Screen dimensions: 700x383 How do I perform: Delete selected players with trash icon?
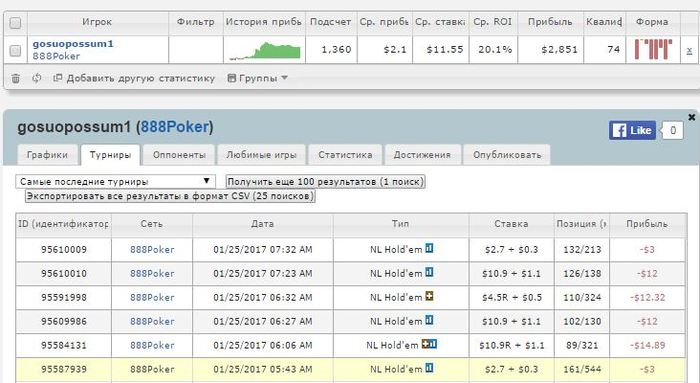coord(16,79)
